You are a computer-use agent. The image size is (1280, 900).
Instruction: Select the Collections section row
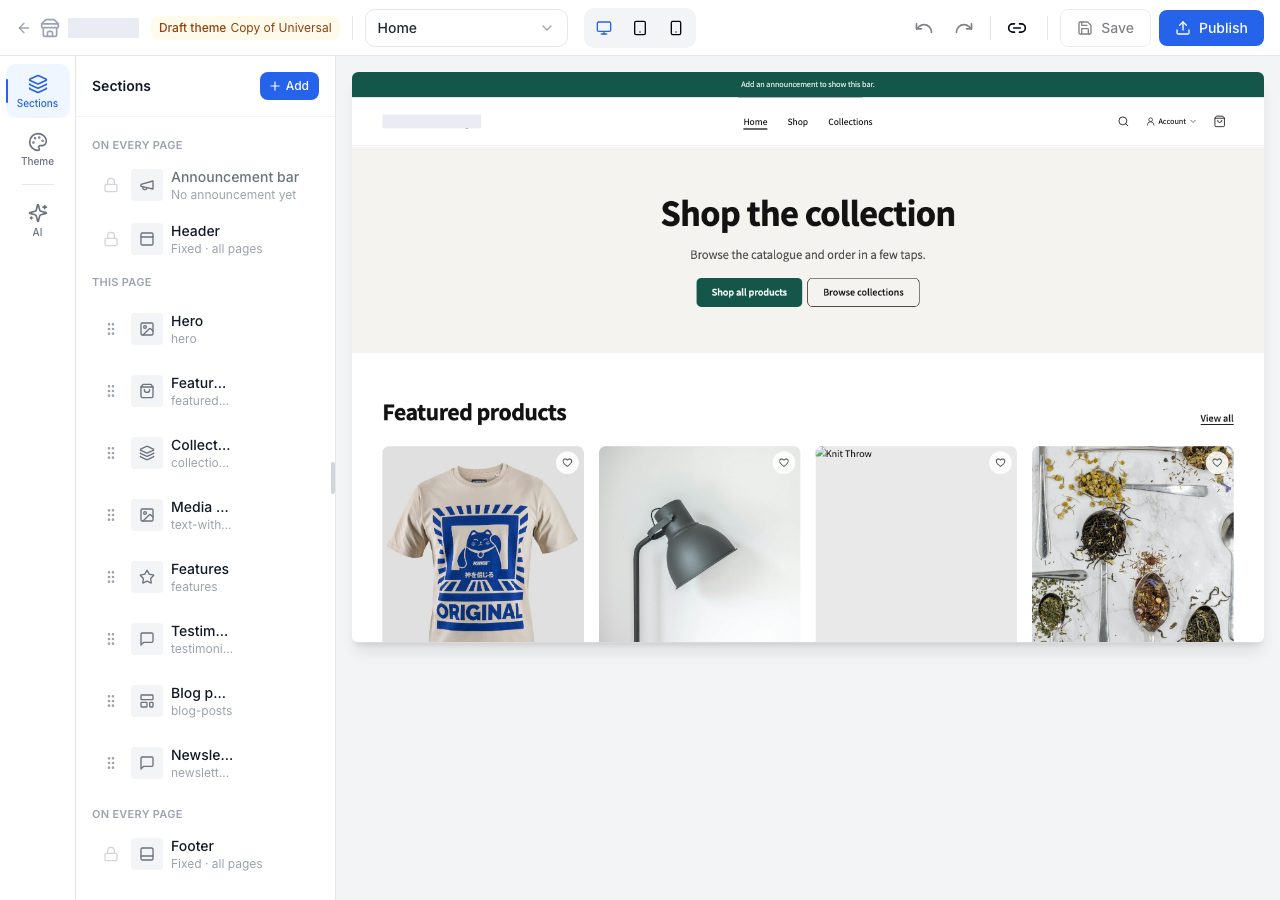[205, 453]
